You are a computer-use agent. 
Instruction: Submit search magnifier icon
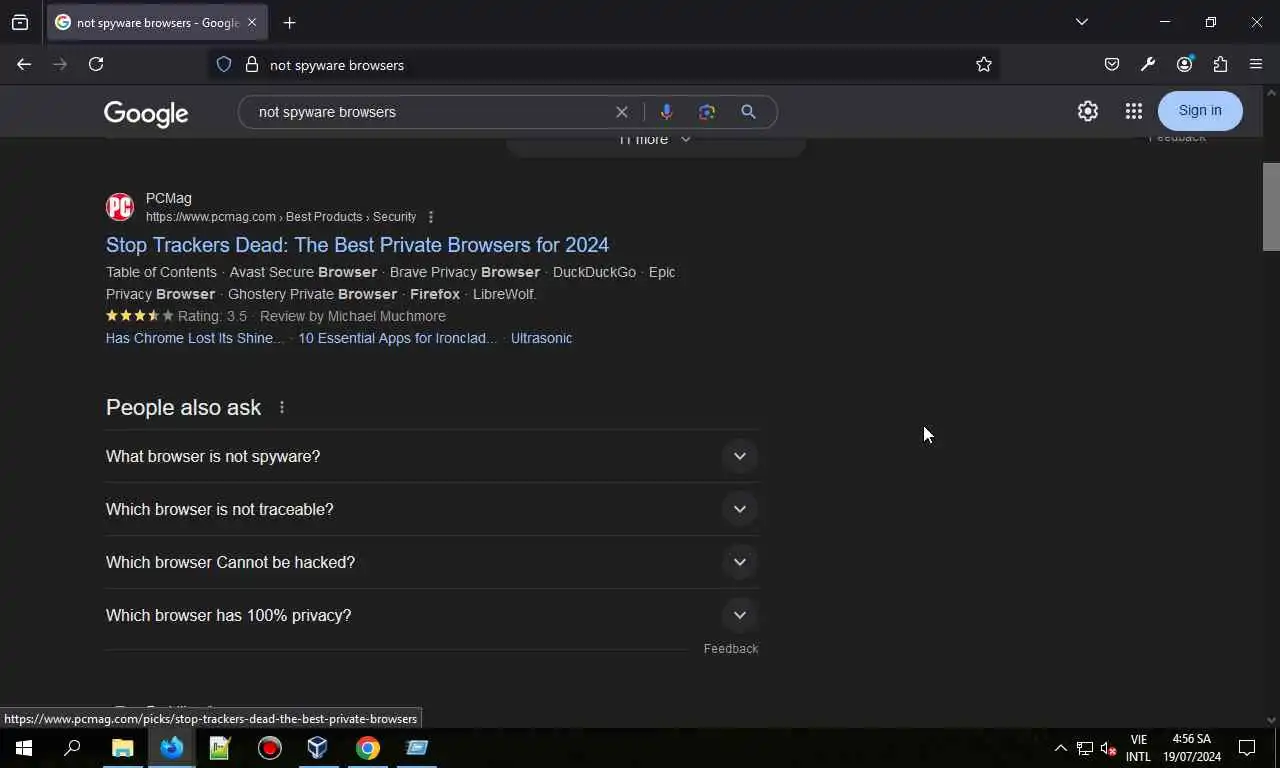coord(748,112)
